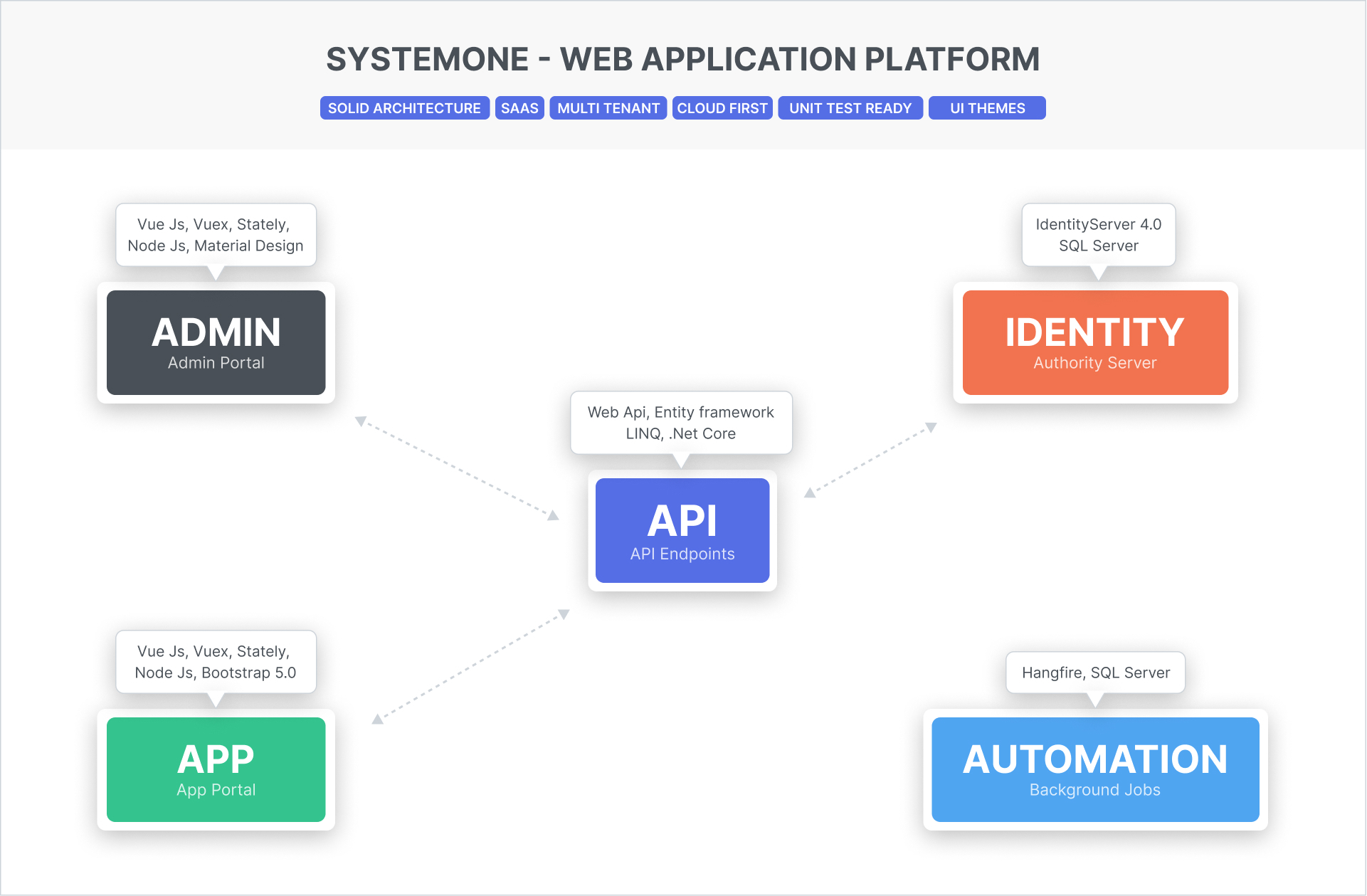This screenshot has width=1367, height=896.
Task: Click the dark ADMIN Admin Portal block
Action: pos(216,342)
